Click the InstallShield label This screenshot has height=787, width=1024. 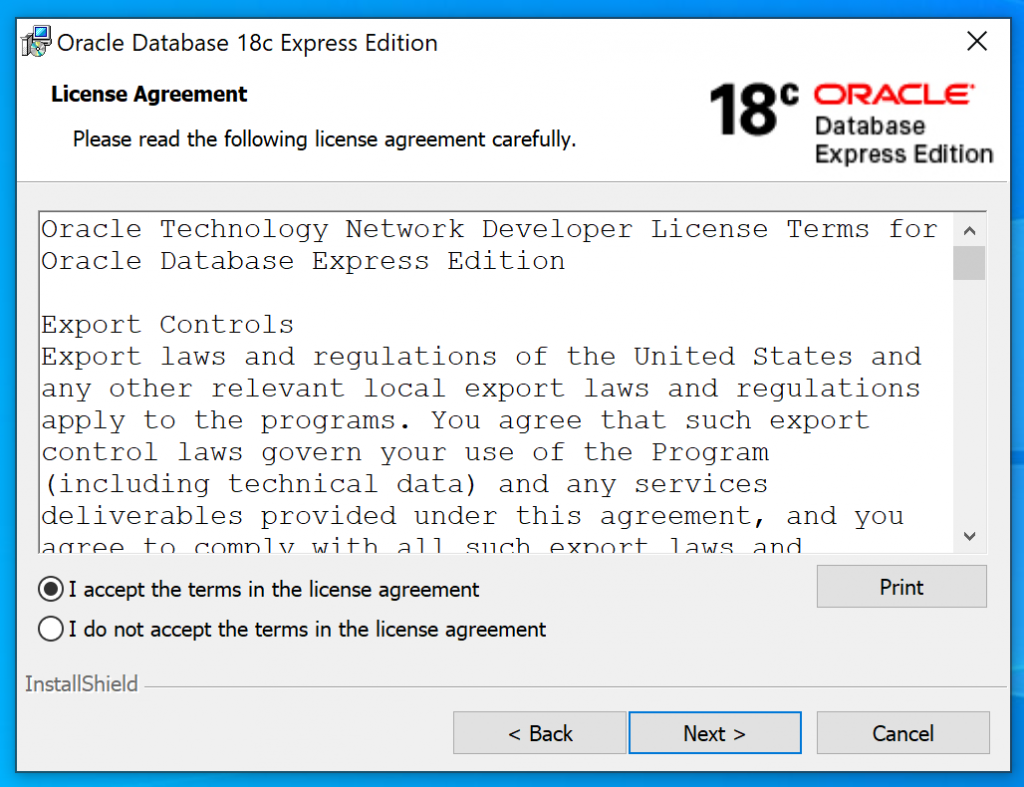81,685
